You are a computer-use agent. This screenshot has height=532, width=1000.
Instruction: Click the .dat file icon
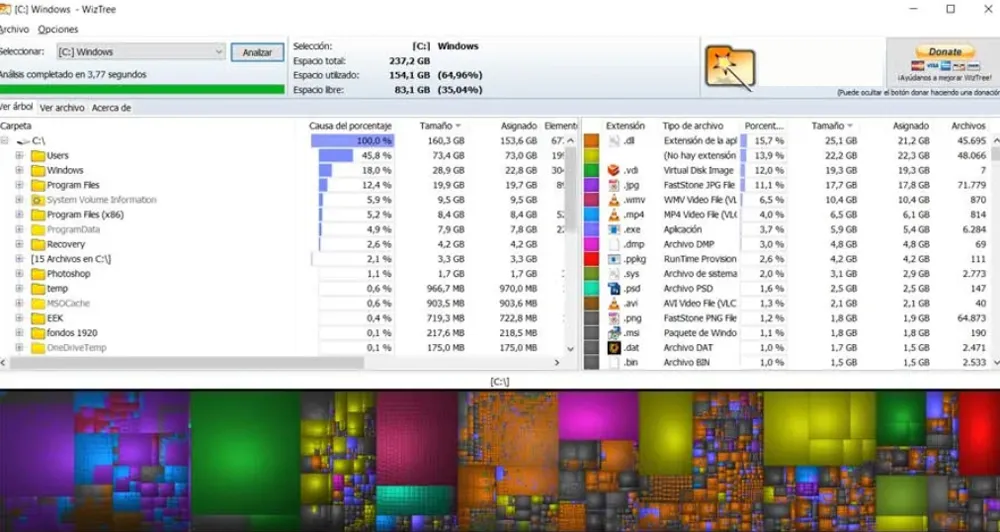(x=614, y=348)
